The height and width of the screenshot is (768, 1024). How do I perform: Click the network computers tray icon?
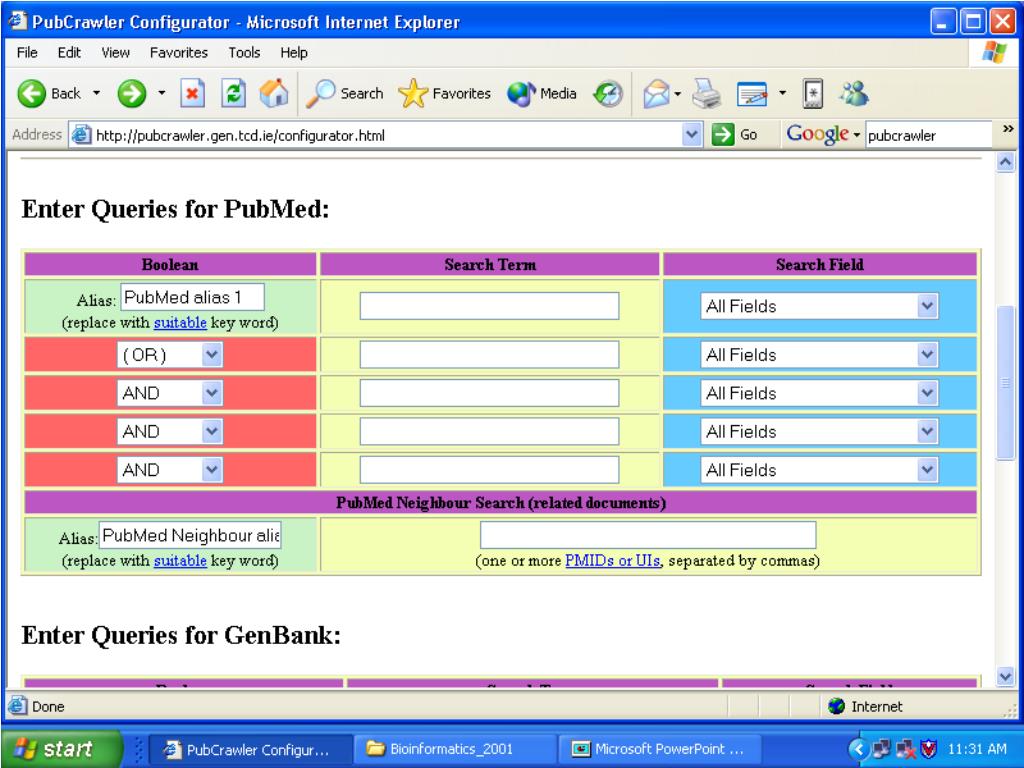click(x=882, y=749)
